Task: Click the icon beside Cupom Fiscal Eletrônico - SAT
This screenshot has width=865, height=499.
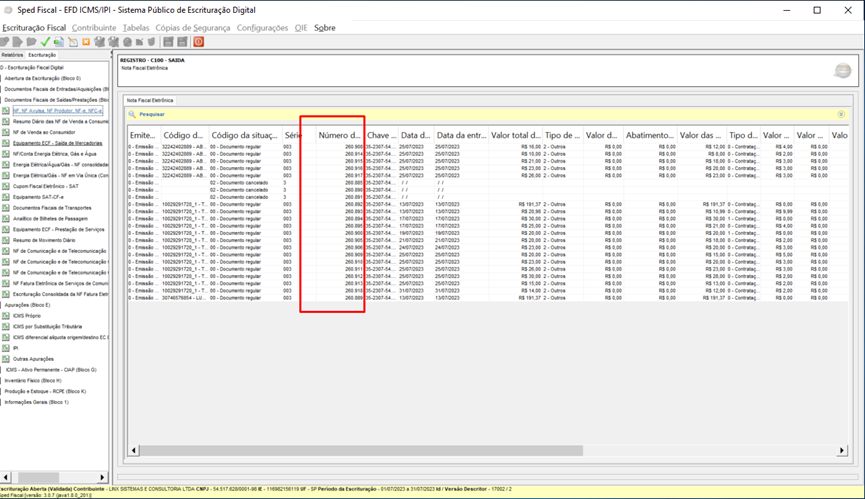Action: tap(6, 186)
